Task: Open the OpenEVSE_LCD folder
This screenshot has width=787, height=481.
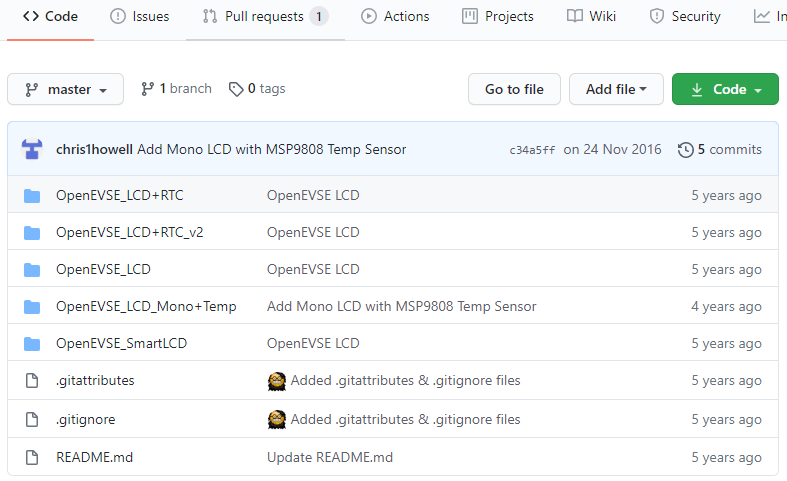Action: 103,270
